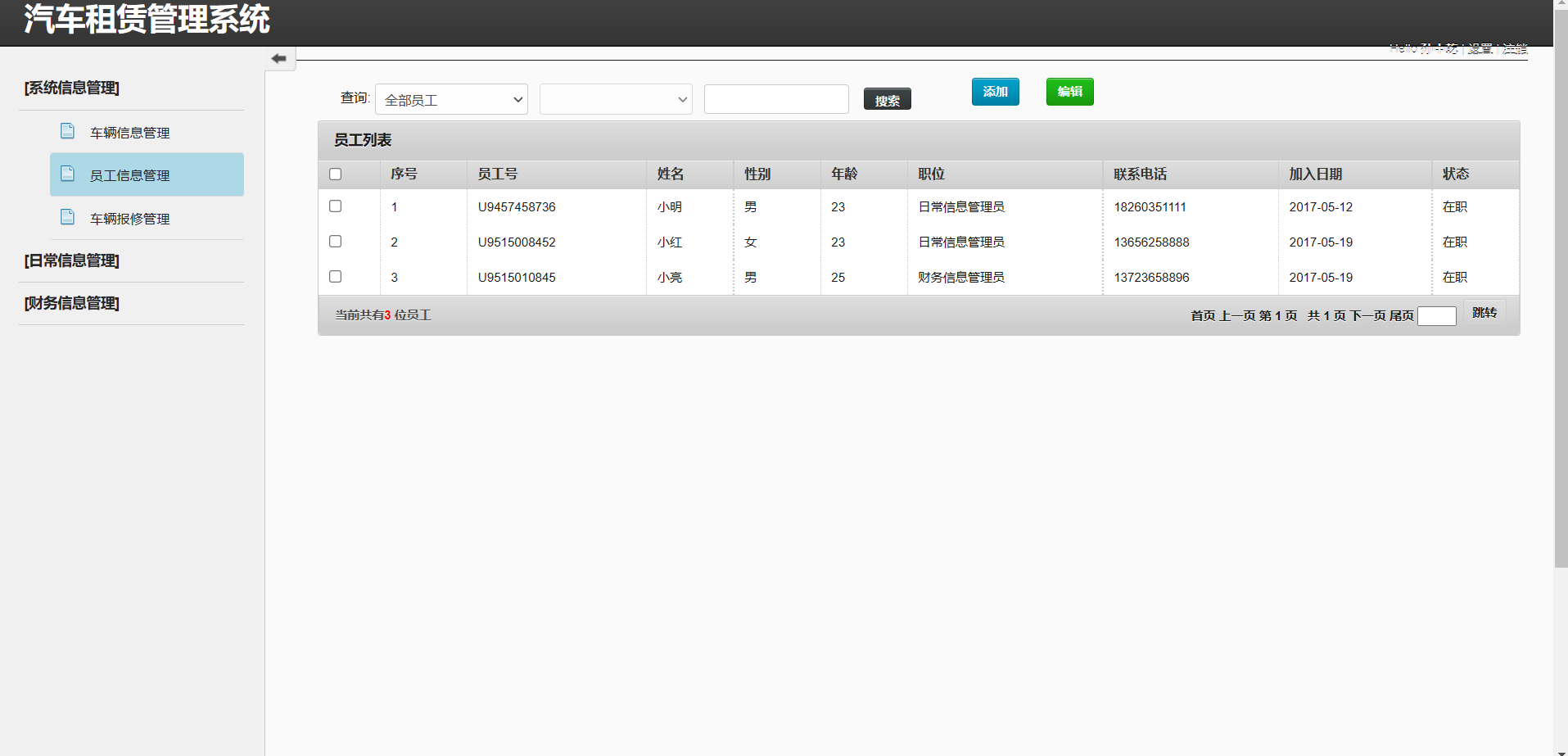Click the 加入日期 column header
The height and width of the screenshot is (756, 1568).
pos(1316,174)
